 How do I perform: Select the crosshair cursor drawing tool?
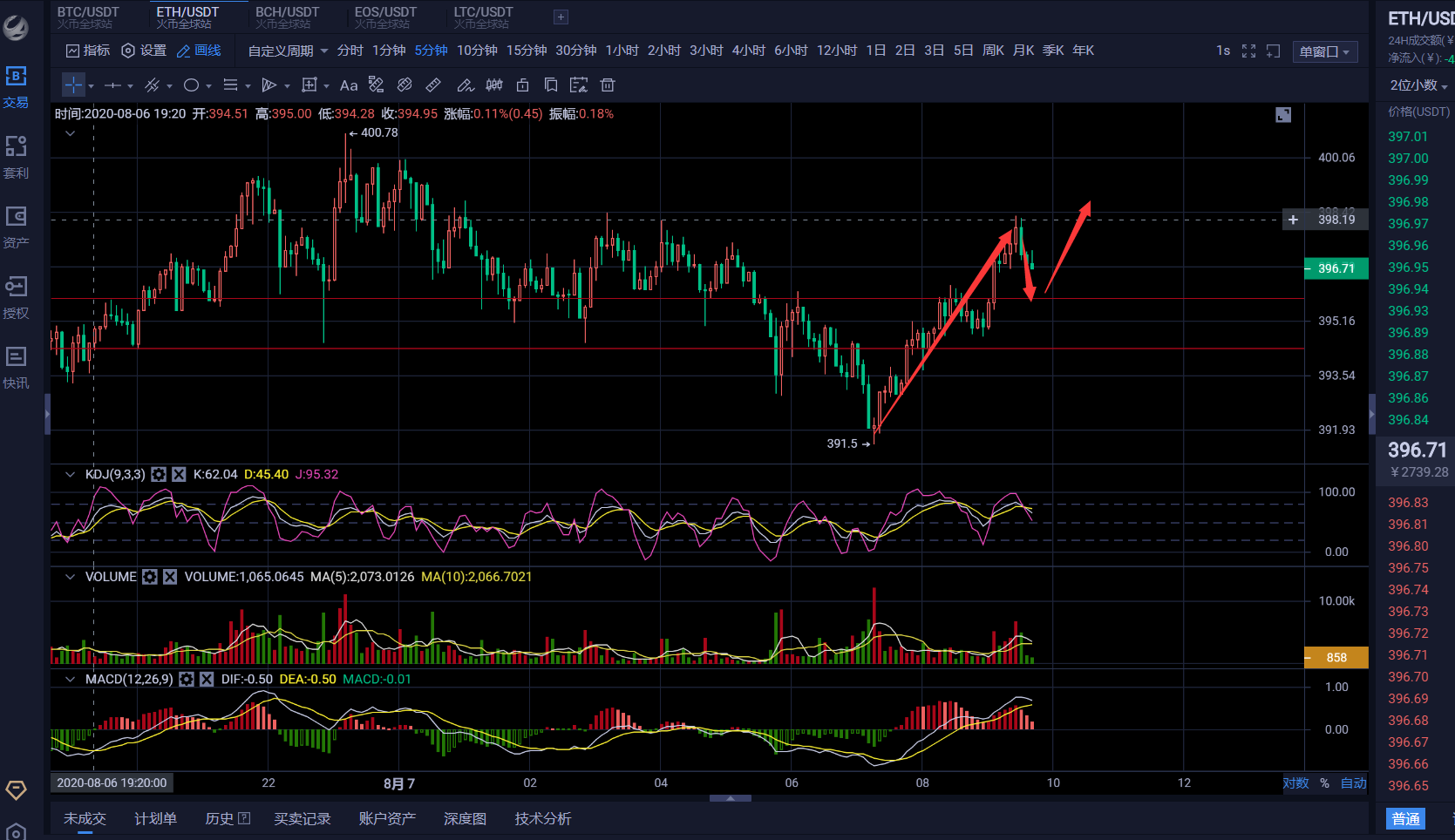click(x=74, y=85)
